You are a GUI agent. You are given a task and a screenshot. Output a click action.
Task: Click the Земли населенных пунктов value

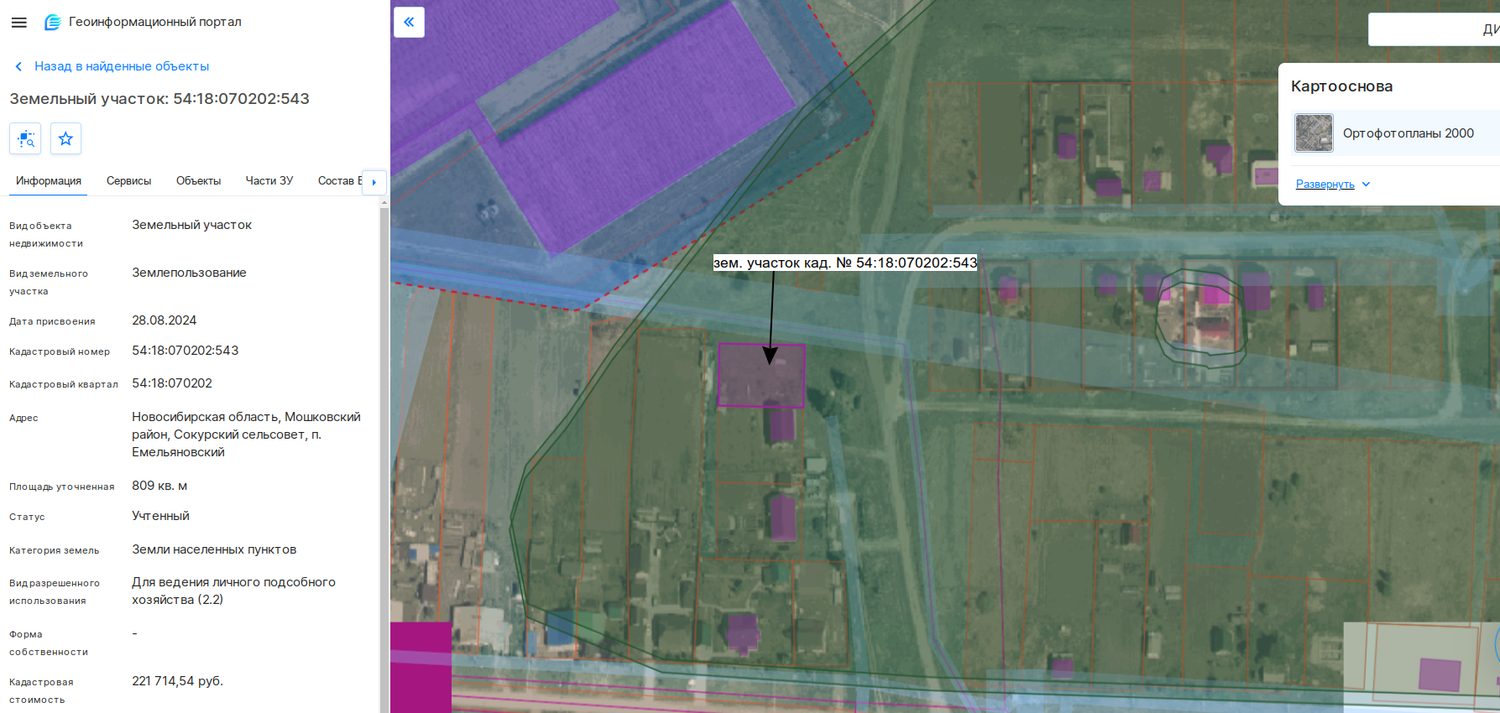tap(214, 549)
